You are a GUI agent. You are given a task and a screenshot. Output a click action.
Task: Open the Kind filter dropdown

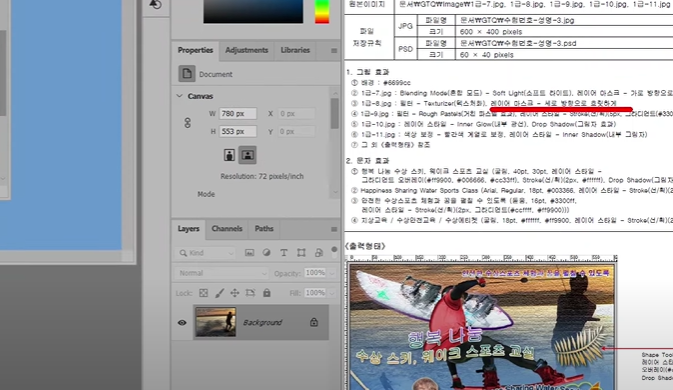(206, 253)
